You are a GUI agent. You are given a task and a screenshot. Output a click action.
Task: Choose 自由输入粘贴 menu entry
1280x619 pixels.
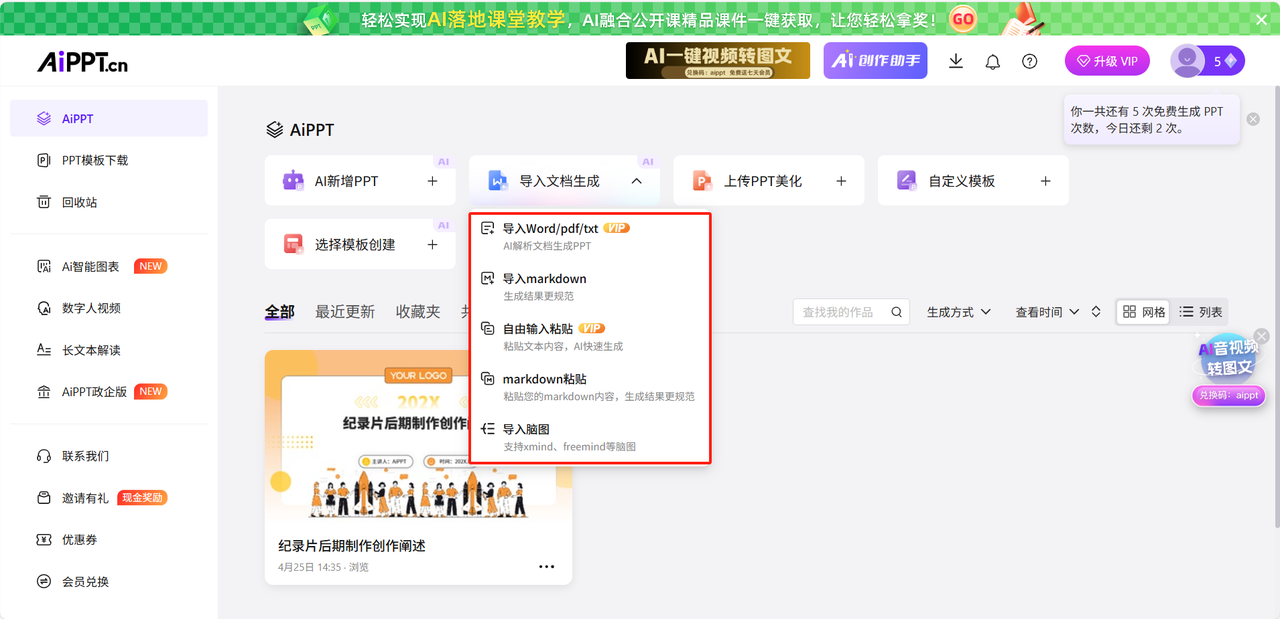point(590,336)
